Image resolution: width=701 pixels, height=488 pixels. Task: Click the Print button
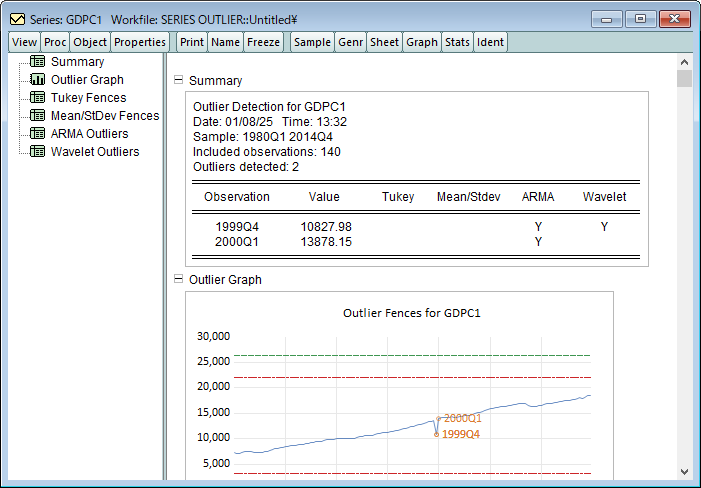point(192,42)
